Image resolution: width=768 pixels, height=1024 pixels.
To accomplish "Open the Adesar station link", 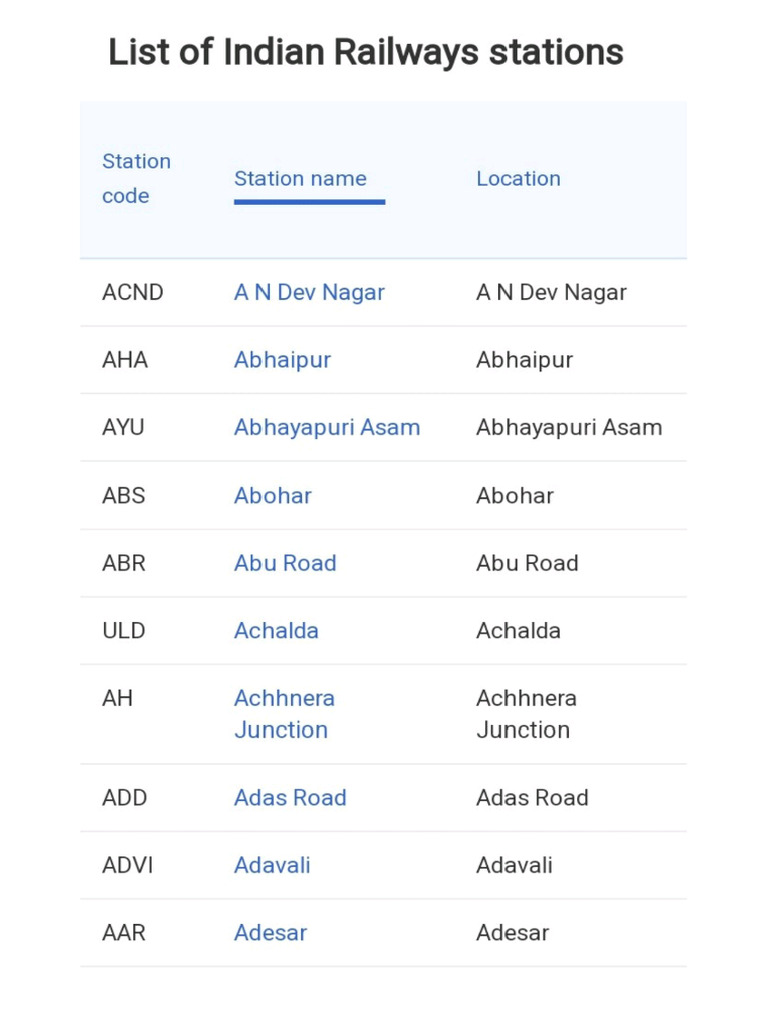I will click(x=271, y=933).
